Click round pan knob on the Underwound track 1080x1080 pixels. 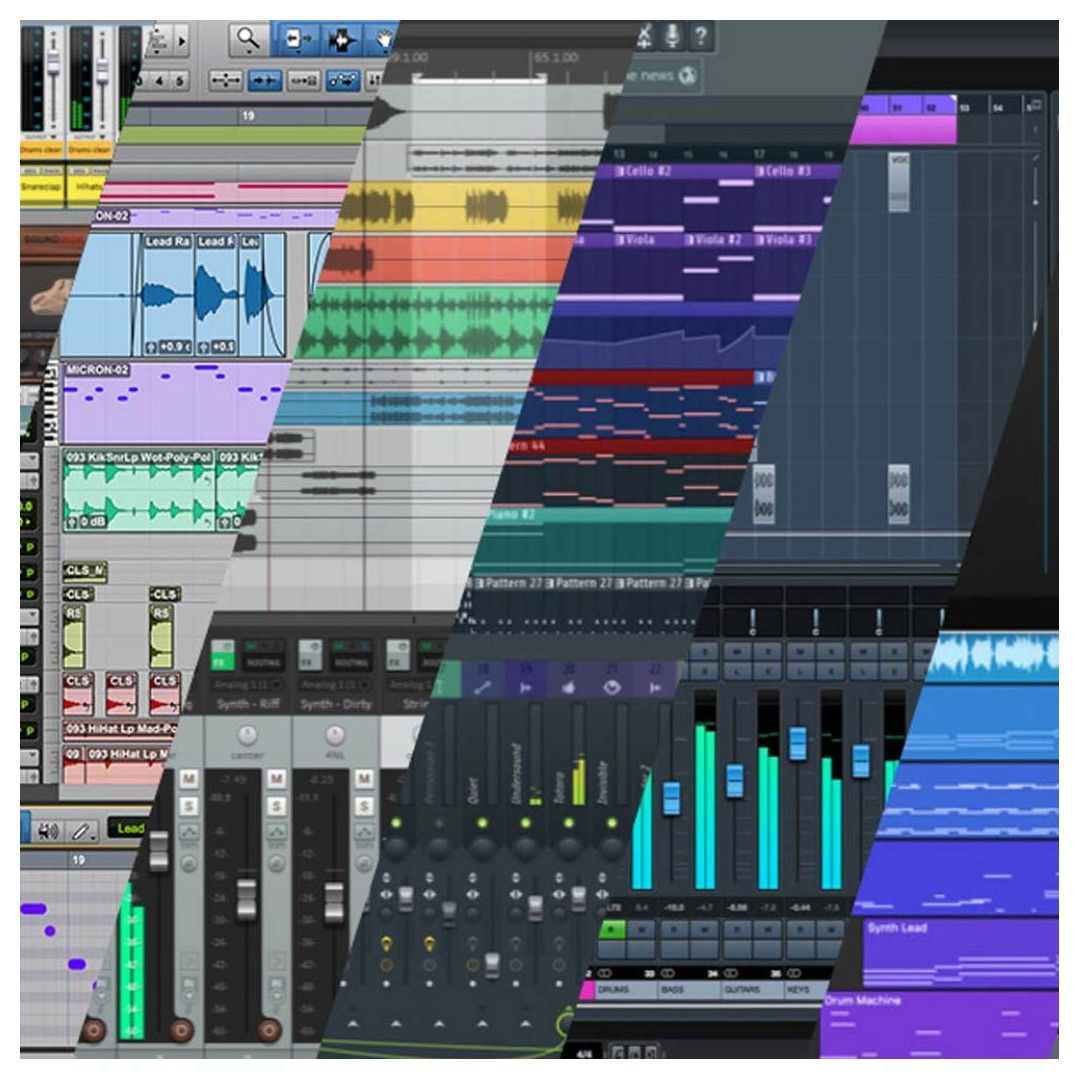point(525,846)
